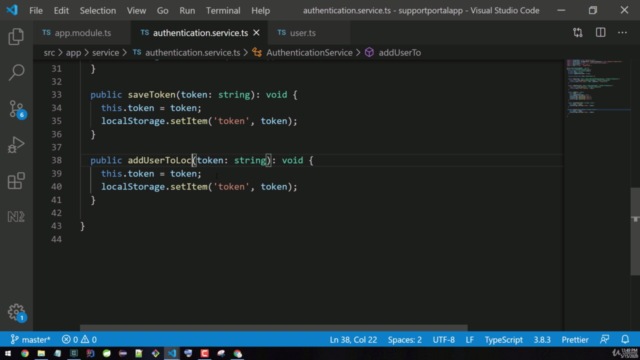The width and height of the screenshot is (640, 360).
Task: Switch to the app.module.ts tab
Action: 82,33
